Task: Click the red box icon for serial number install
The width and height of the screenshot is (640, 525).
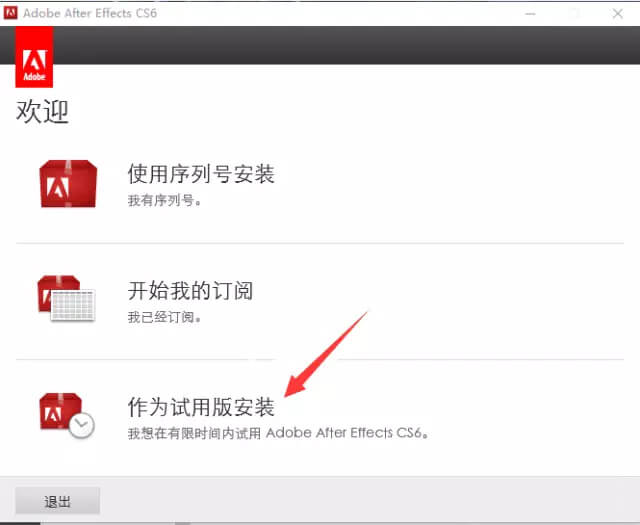Action: pyautogui.click(x=68, y=183)
